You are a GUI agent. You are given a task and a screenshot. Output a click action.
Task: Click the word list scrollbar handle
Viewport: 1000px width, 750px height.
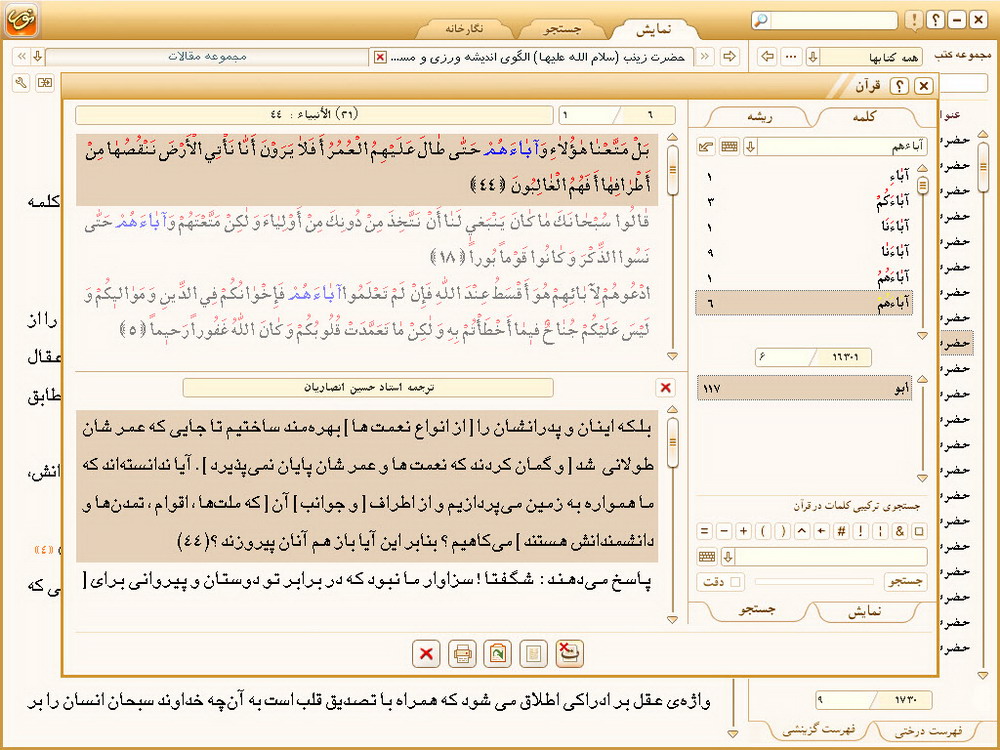click(x=922, y=186)
